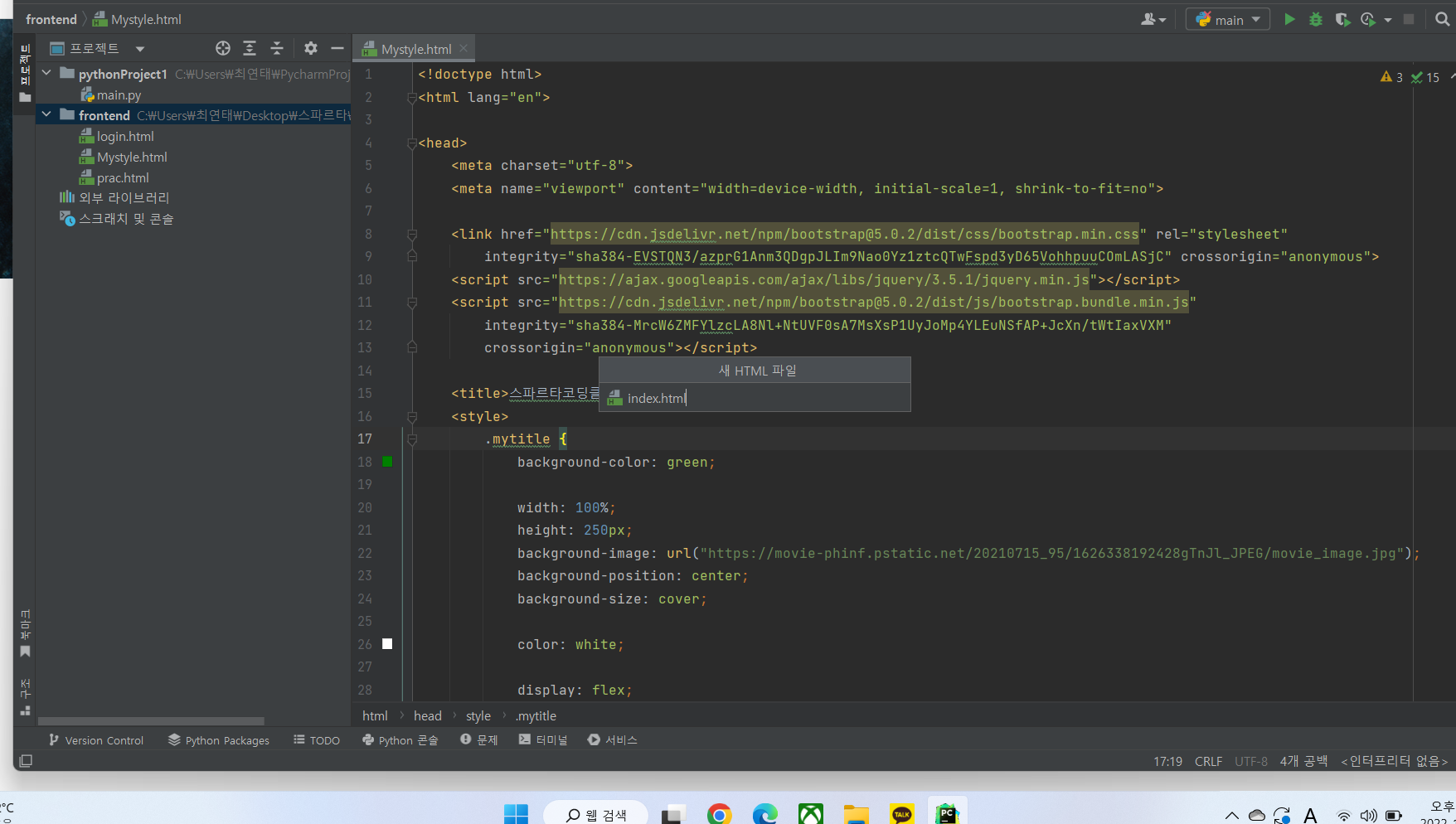Open the bookmarks stripe button

(x=25, y=633)
